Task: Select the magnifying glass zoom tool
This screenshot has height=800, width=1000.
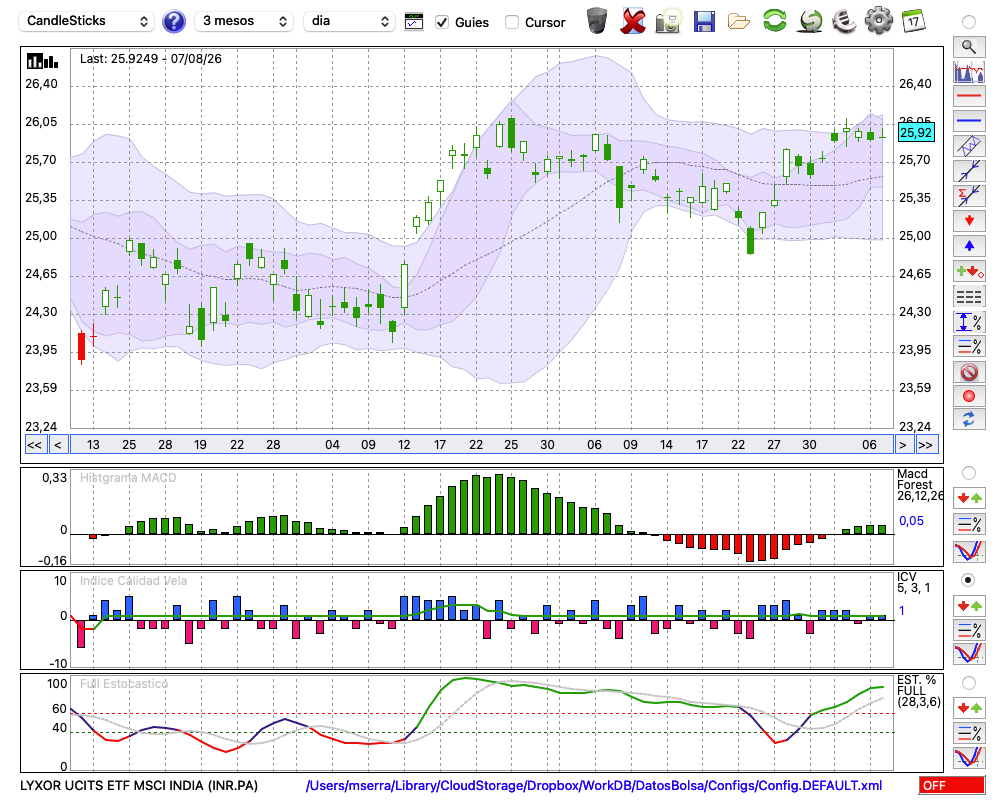Action: (969, 47)
